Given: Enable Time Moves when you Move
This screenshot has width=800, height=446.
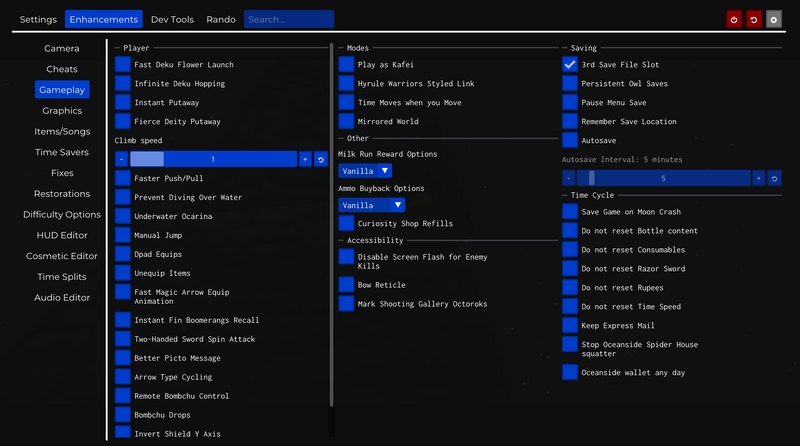Looking at the screenshot, I should pyautogui.click(x=346, y=102).
